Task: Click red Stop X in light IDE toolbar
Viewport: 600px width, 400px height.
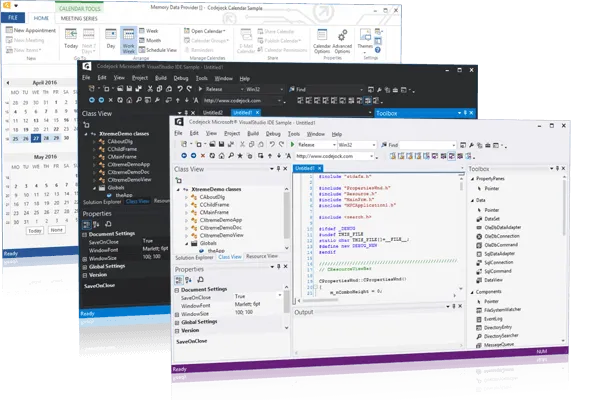Action: pyautogui.click(x=203, y=156)
